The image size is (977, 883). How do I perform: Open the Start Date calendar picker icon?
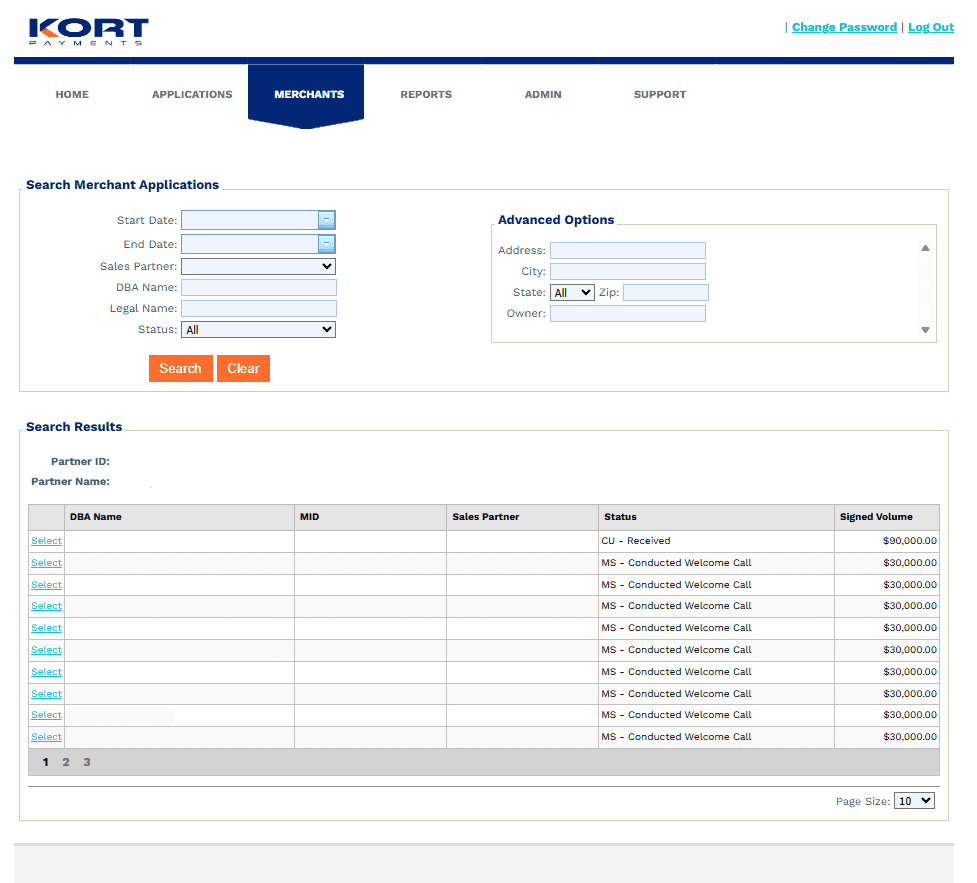pos(327,220)
